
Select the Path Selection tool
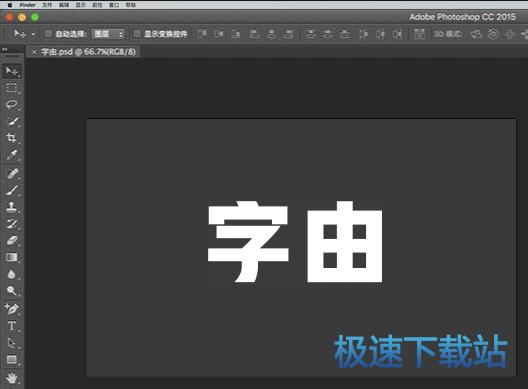(x=12, y=343)
